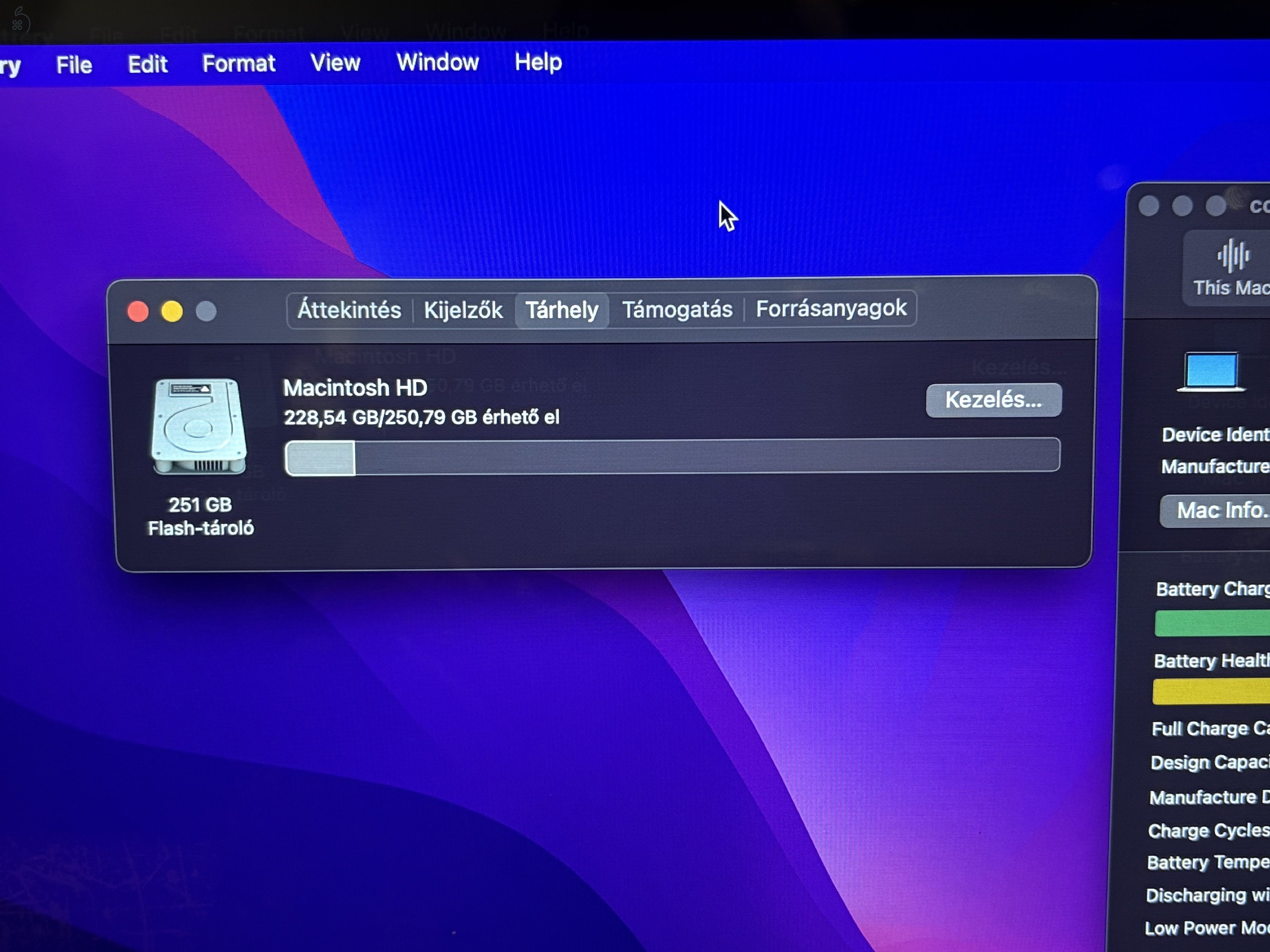Open the Kijelzők tab
The width and height of the screenshot is (1270, 952).
[x=463, y=310]
